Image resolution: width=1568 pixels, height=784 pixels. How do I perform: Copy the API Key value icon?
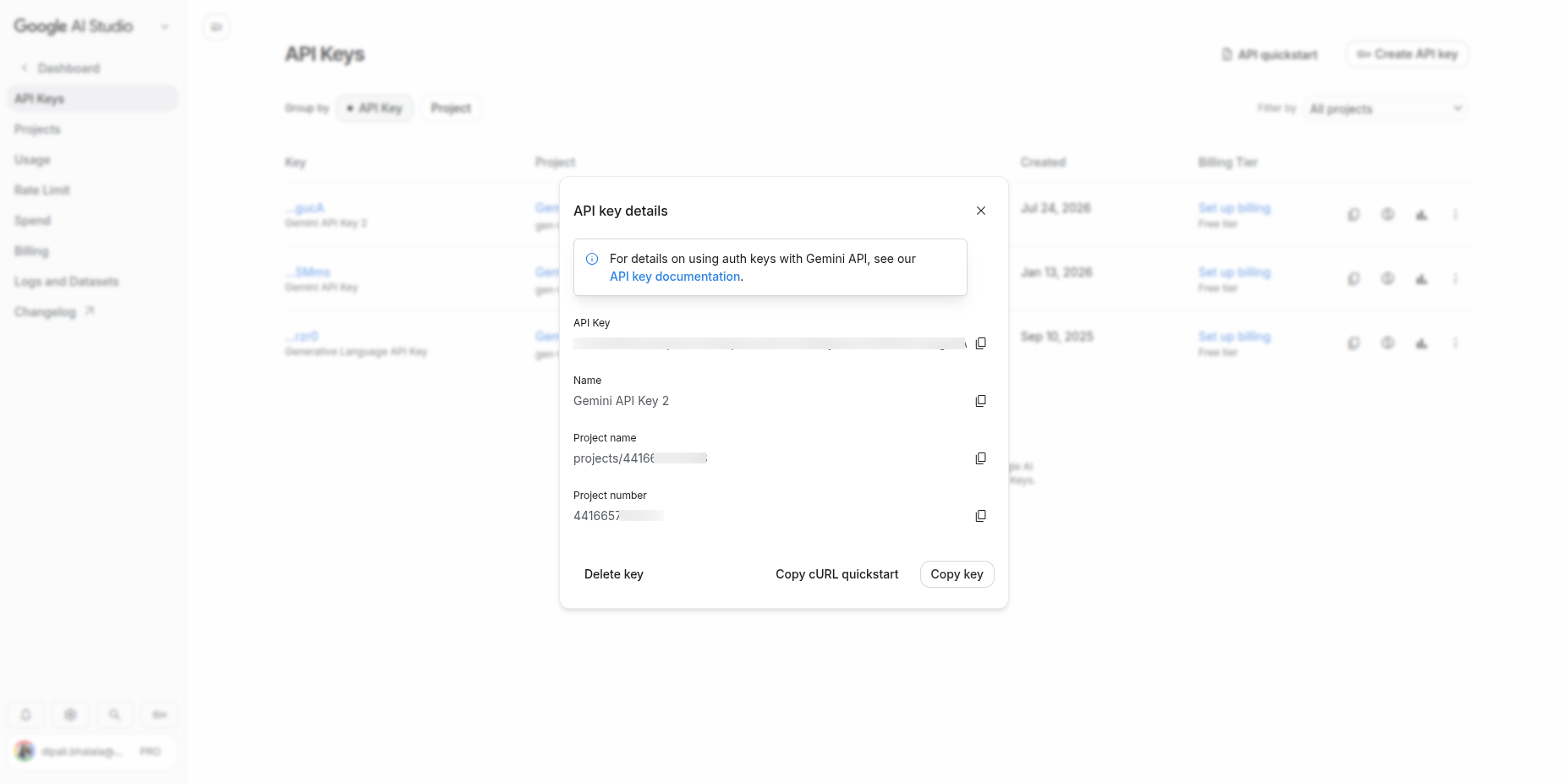981,343
